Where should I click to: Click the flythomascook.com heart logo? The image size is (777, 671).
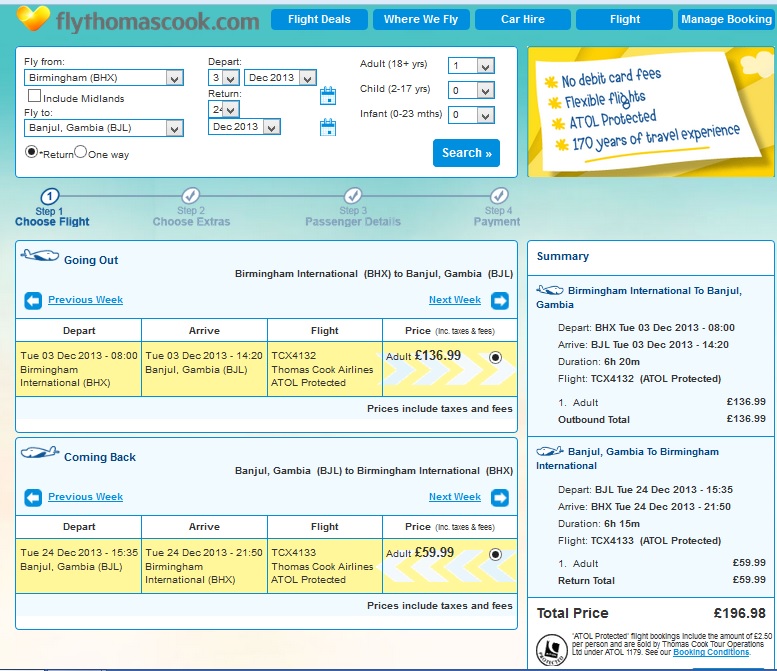click(x=33, y=18)
